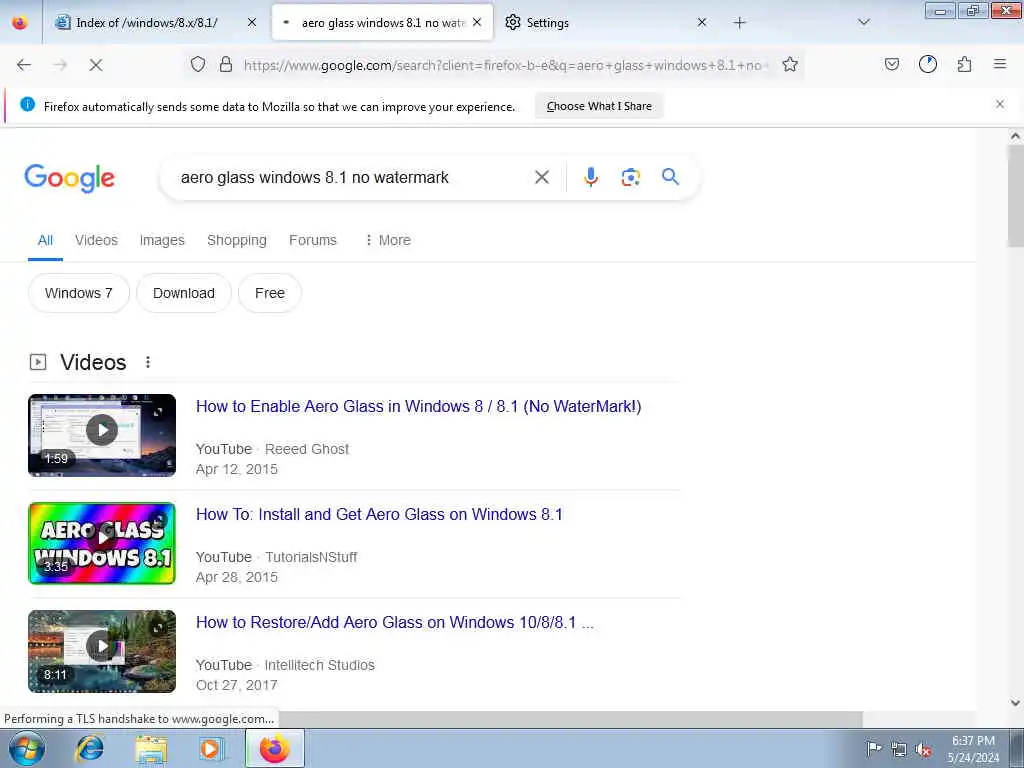Click the vertical scrollbar thumb

point(1016,195)
